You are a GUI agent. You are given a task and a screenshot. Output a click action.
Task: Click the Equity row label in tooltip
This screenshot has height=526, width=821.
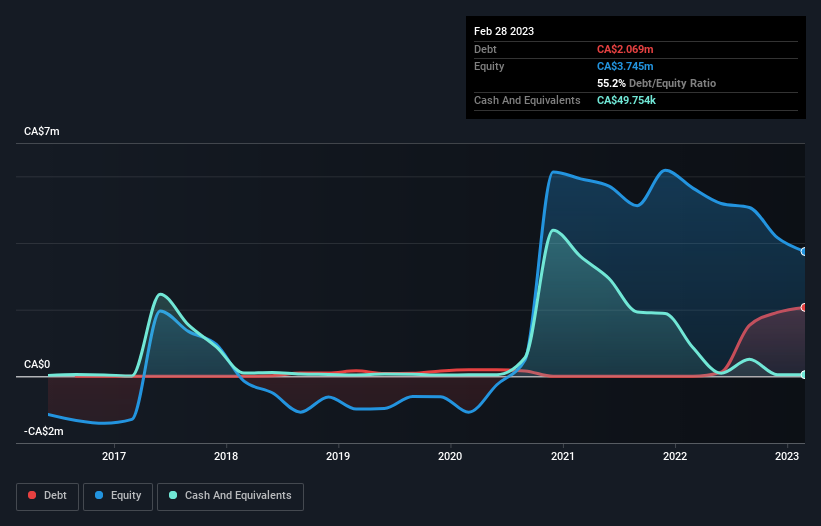(x=489, y=66)
